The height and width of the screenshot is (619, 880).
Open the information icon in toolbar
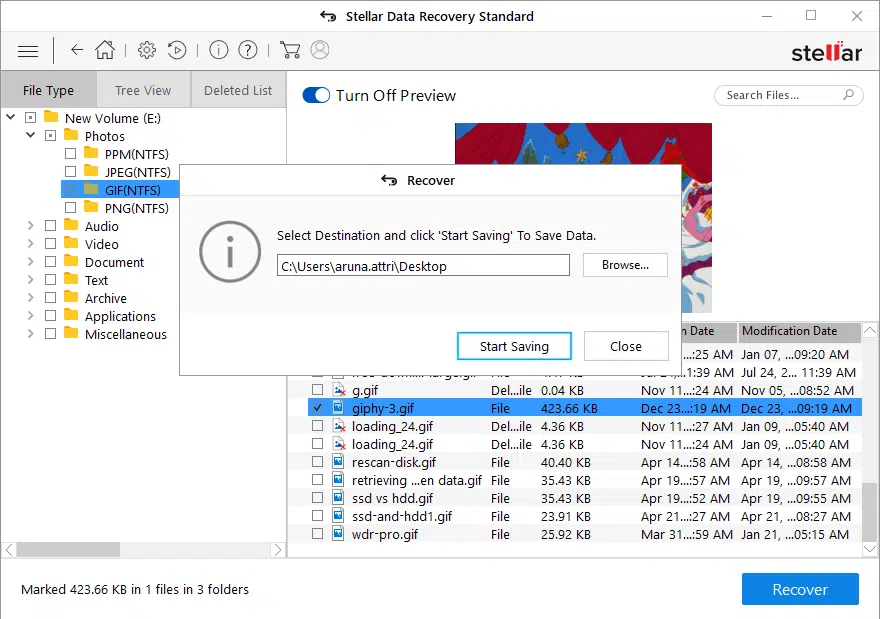pos(218,50)
